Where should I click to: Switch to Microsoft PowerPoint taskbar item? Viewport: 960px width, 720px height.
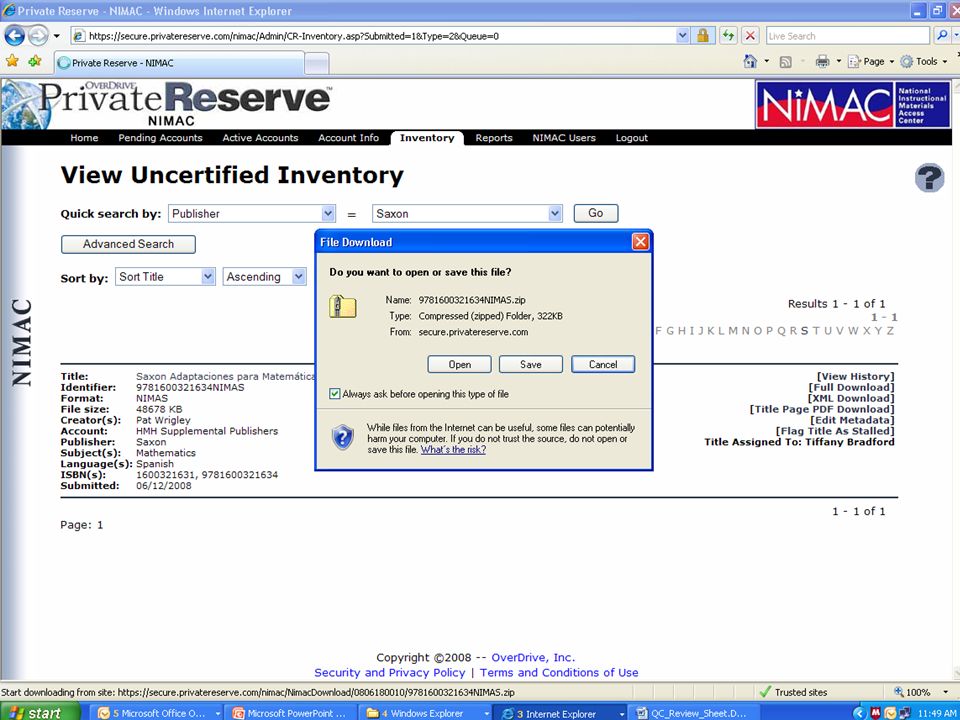(291, 713)
